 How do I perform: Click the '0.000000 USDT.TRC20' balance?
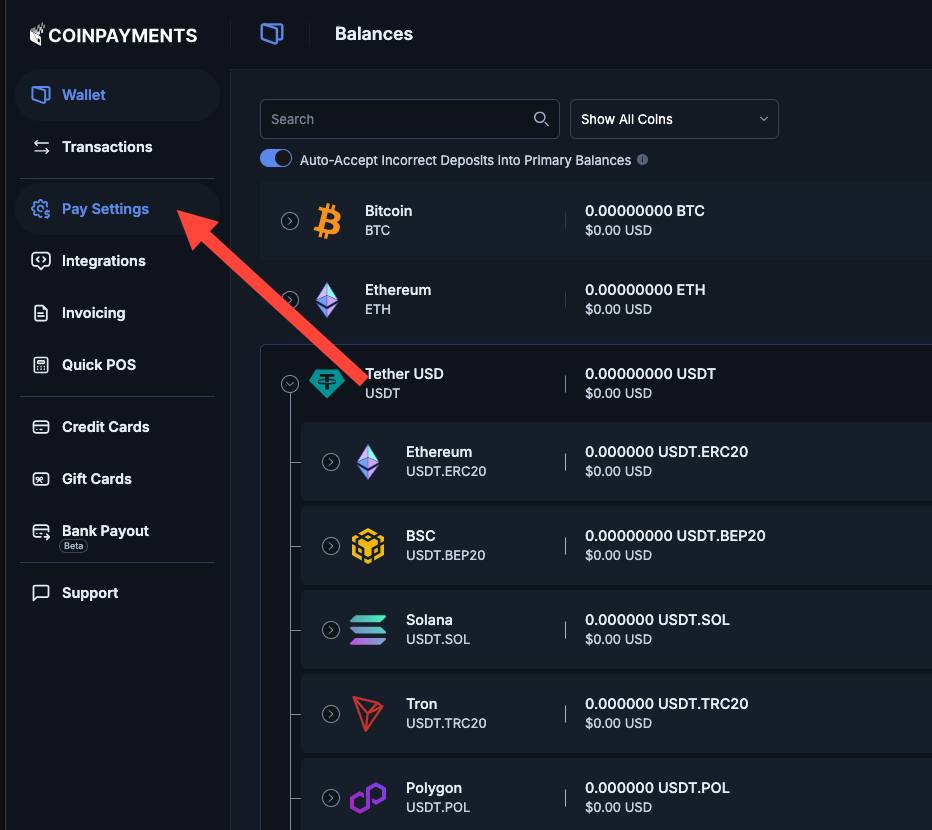pos(666,703)
